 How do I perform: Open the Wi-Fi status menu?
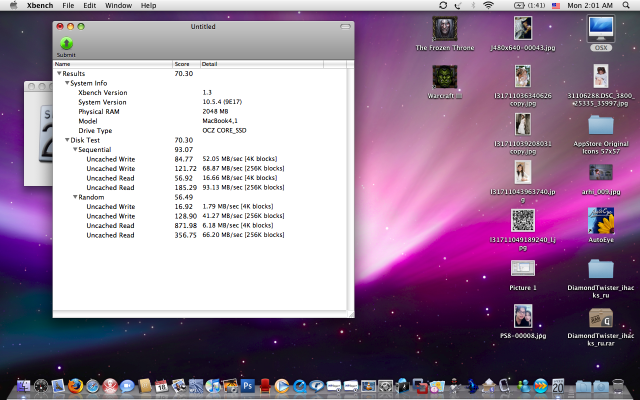(488, 6)
